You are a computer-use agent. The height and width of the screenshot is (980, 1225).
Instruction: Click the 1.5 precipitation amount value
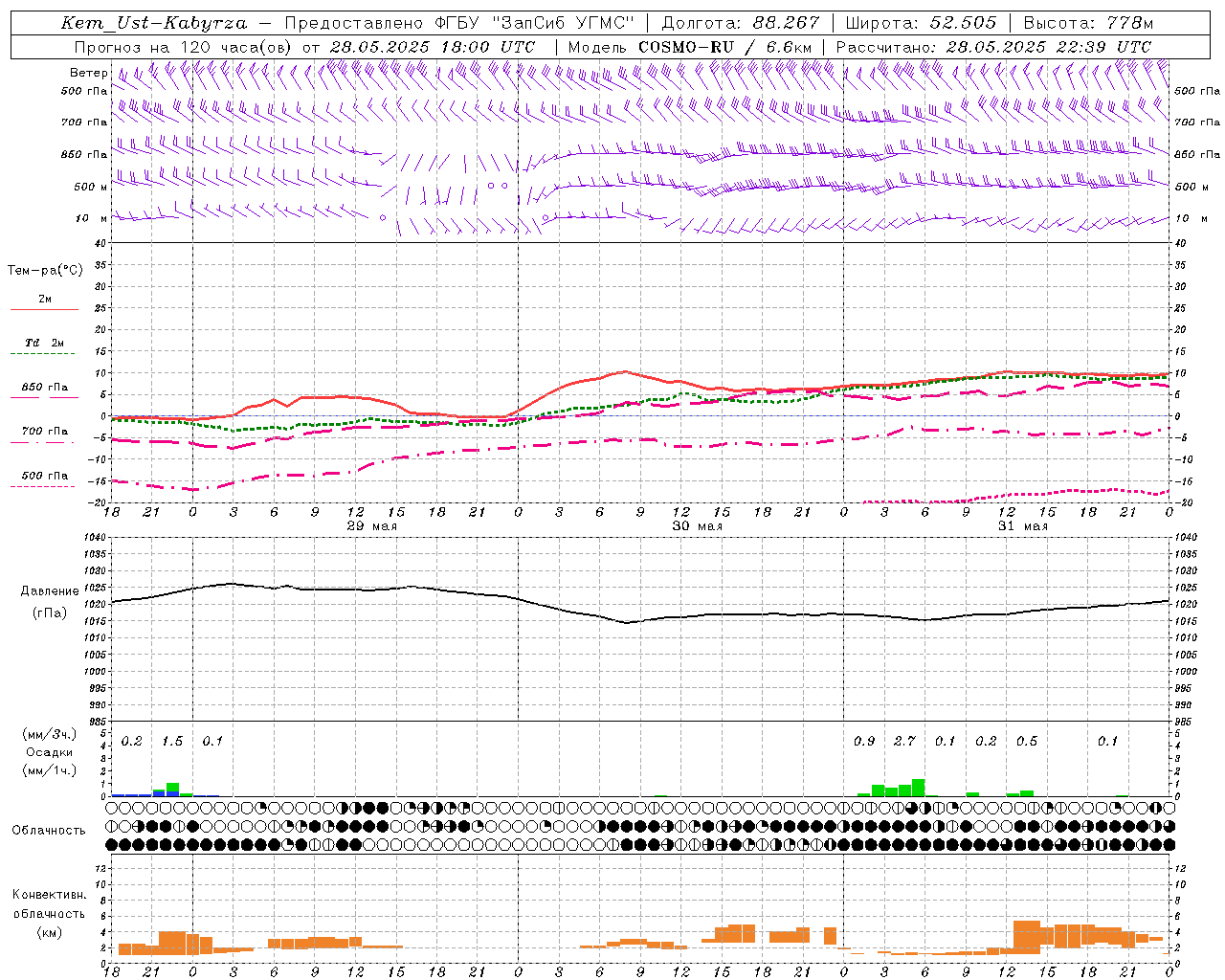coord(172,741)
